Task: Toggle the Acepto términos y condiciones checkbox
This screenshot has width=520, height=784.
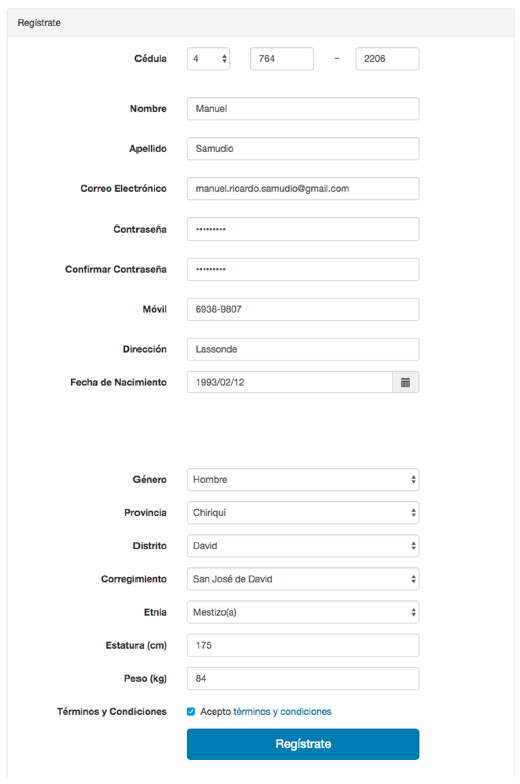Action: coord(191,712)
